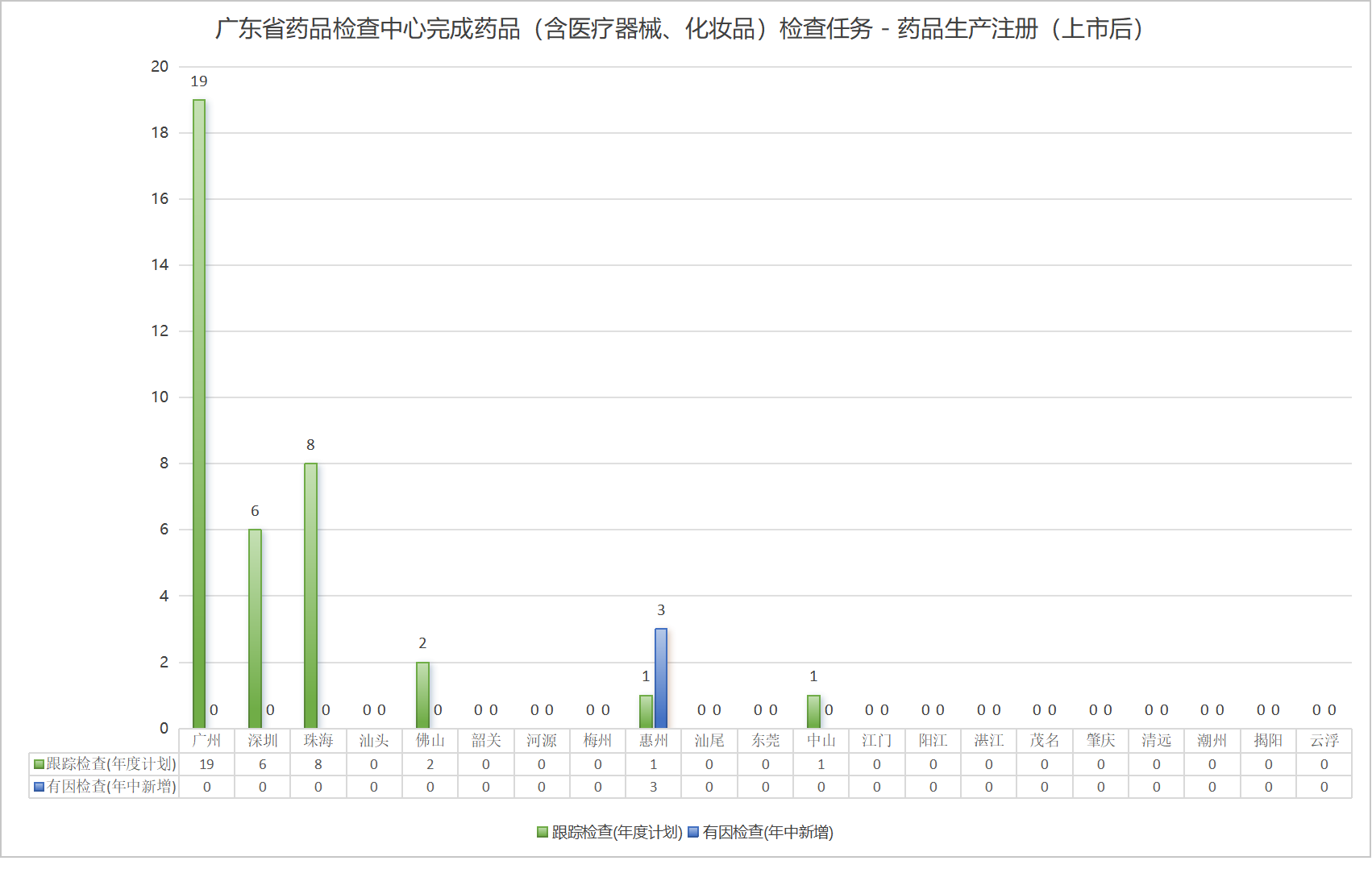
Task: Click table row header 有因检查(年中新增)
Action: 111,787
